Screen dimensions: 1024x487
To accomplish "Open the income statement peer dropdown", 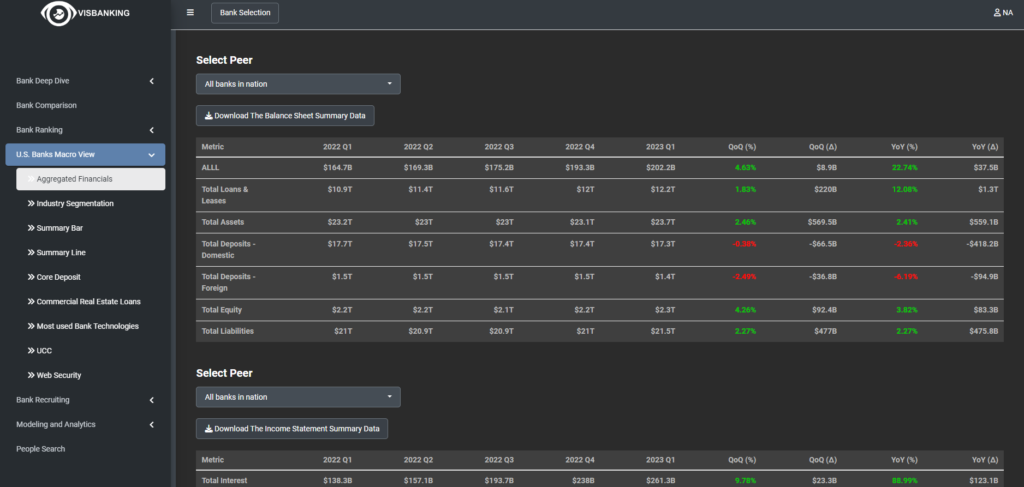I will (298, 397).
